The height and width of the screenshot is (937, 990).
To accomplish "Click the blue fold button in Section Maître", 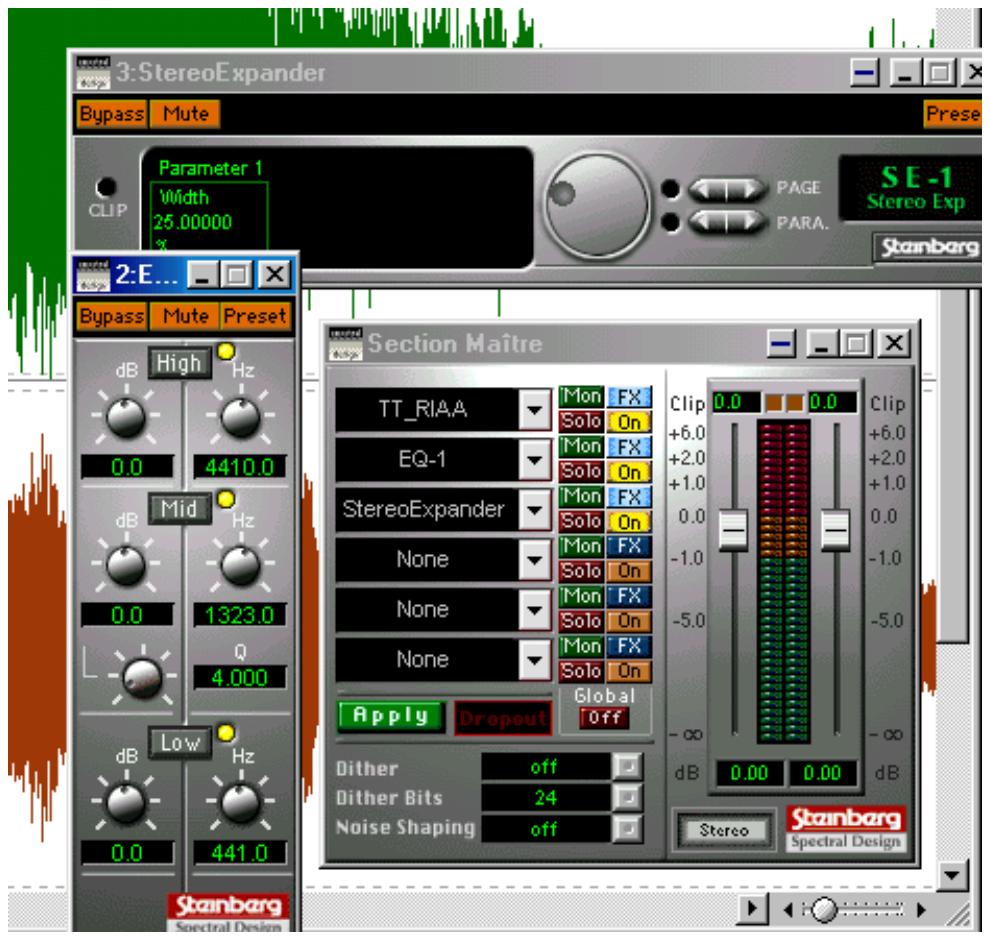I will 782,344.
